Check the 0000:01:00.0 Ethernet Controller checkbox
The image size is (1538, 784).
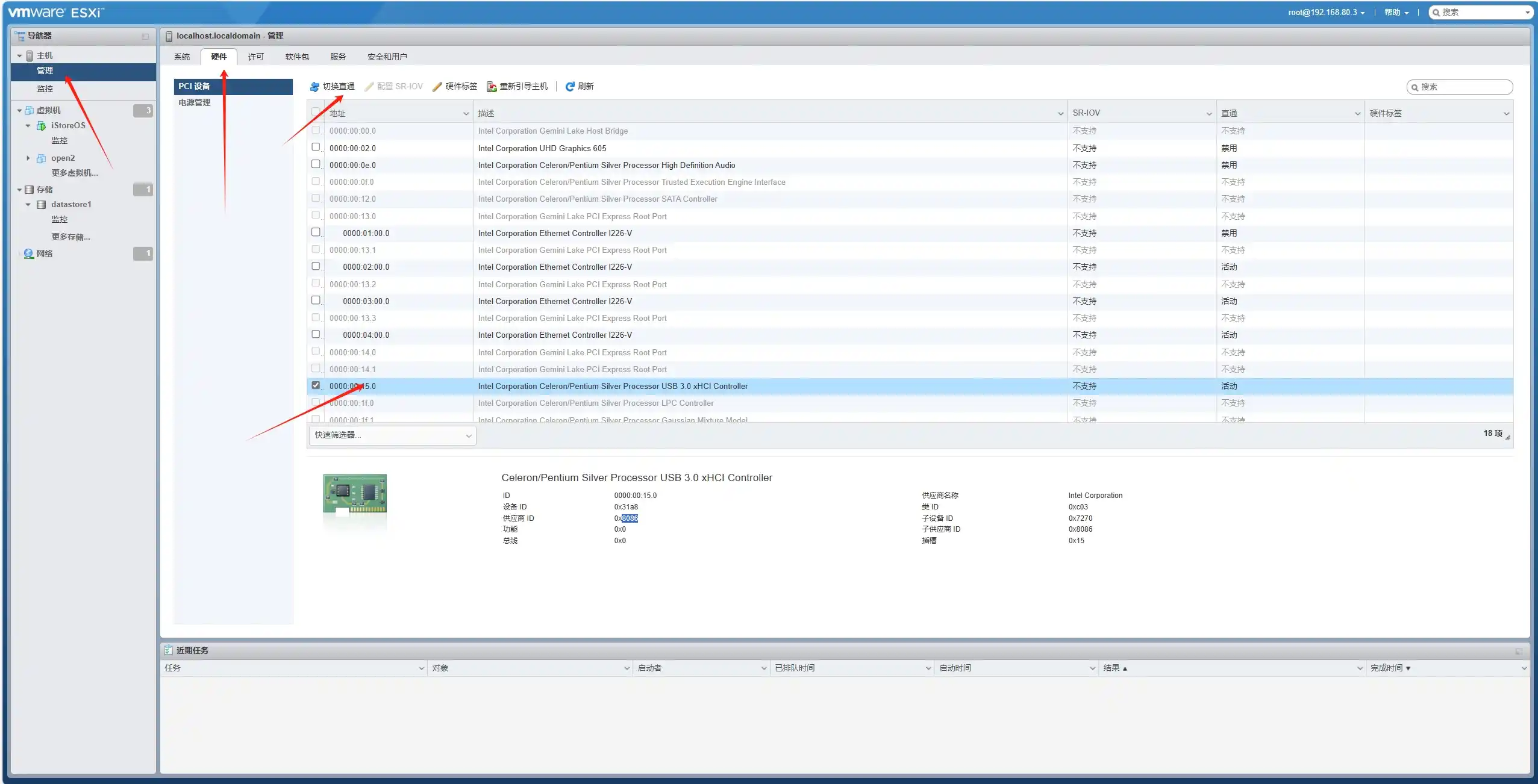pos(316,232)
